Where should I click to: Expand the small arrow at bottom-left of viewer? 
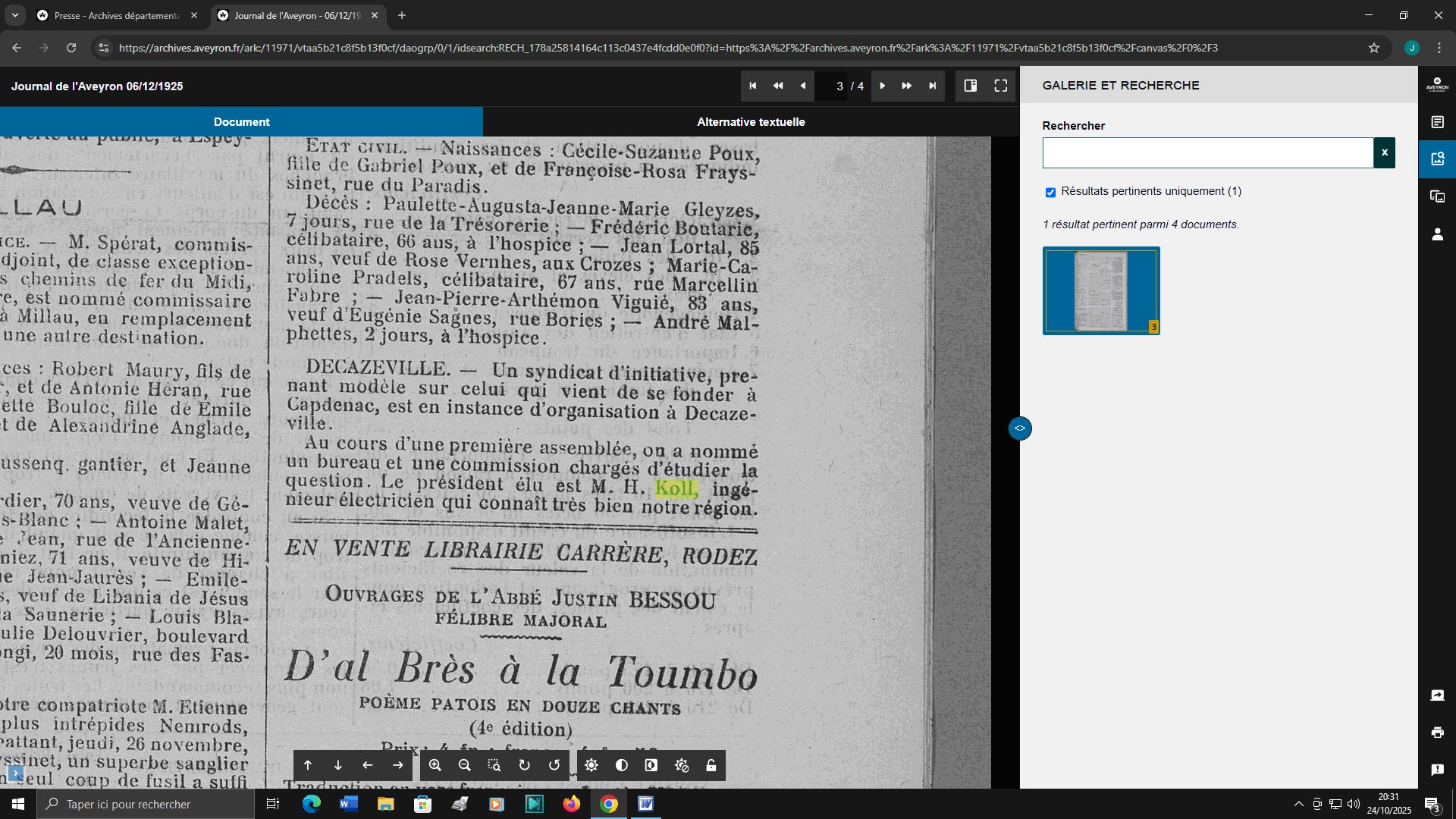(x=15, y=773)
